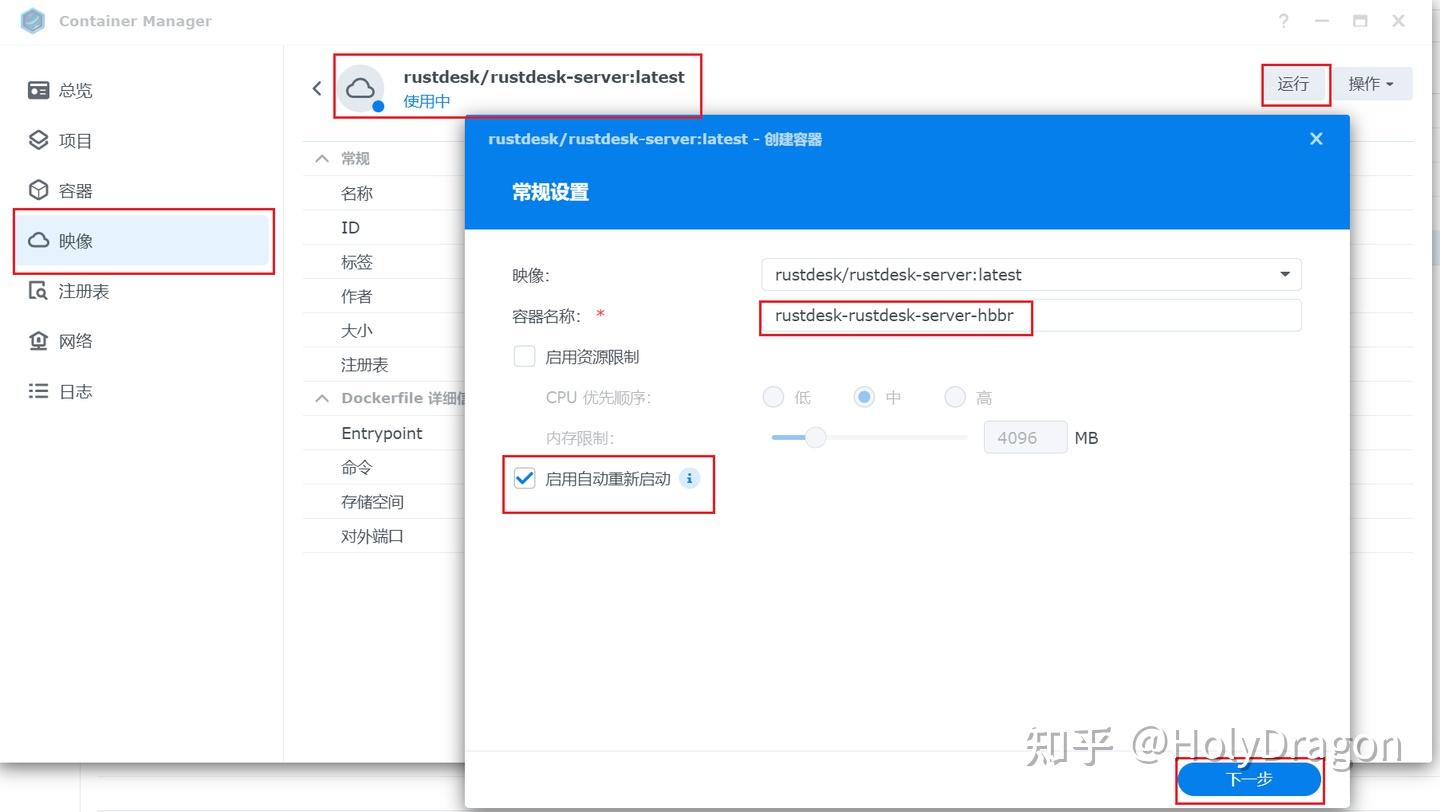Open the 操作 action dropdown
Screen dimensions: 1440x812
pyautogui.click(x=1371, y=84)
